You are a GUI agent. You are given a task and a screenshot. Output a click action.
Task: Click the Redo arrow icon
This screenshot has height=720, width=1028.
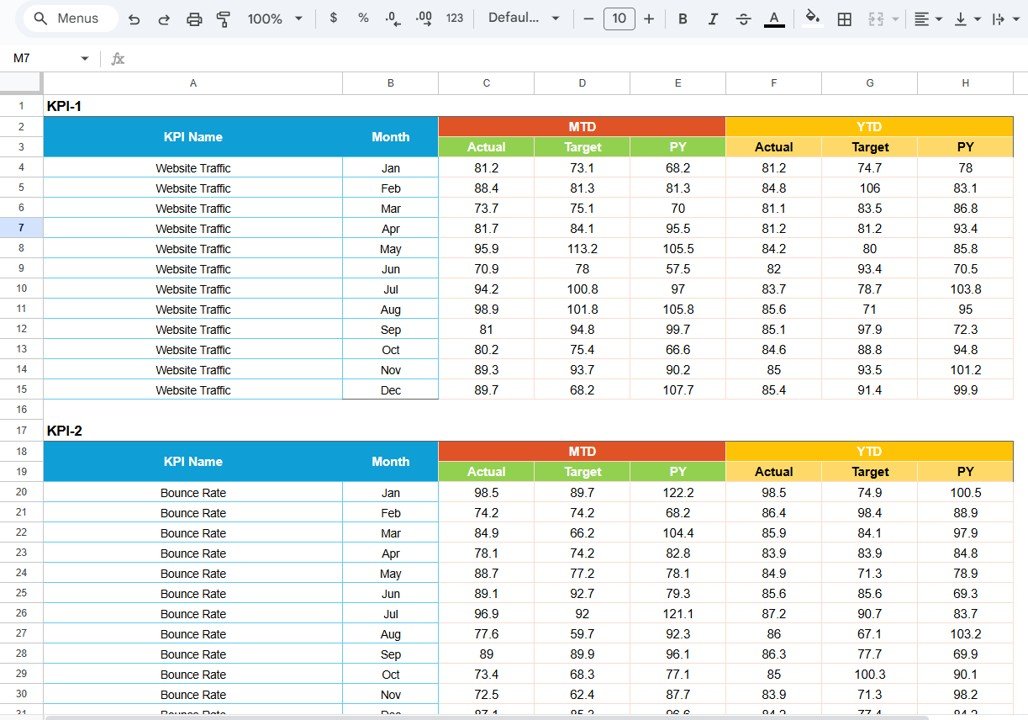[x=164, y=19]
